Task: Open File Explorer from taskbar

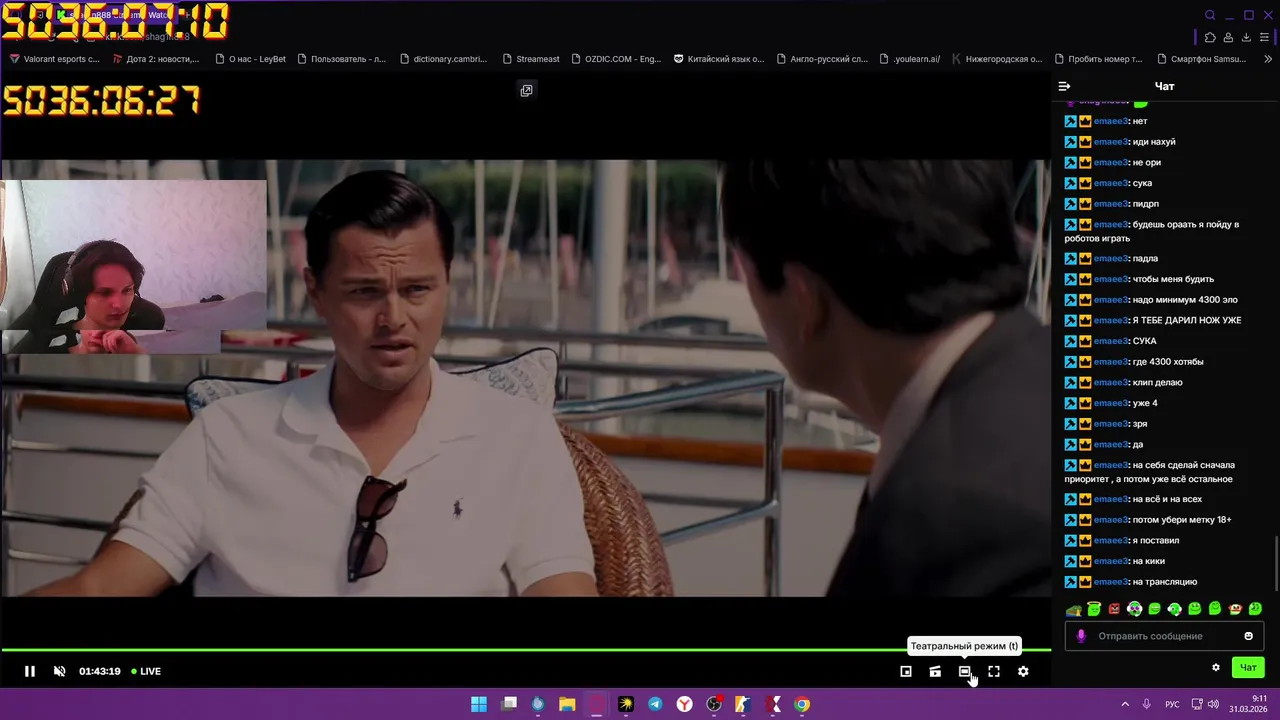Action: pyautogui.click(x=567, y=704)
